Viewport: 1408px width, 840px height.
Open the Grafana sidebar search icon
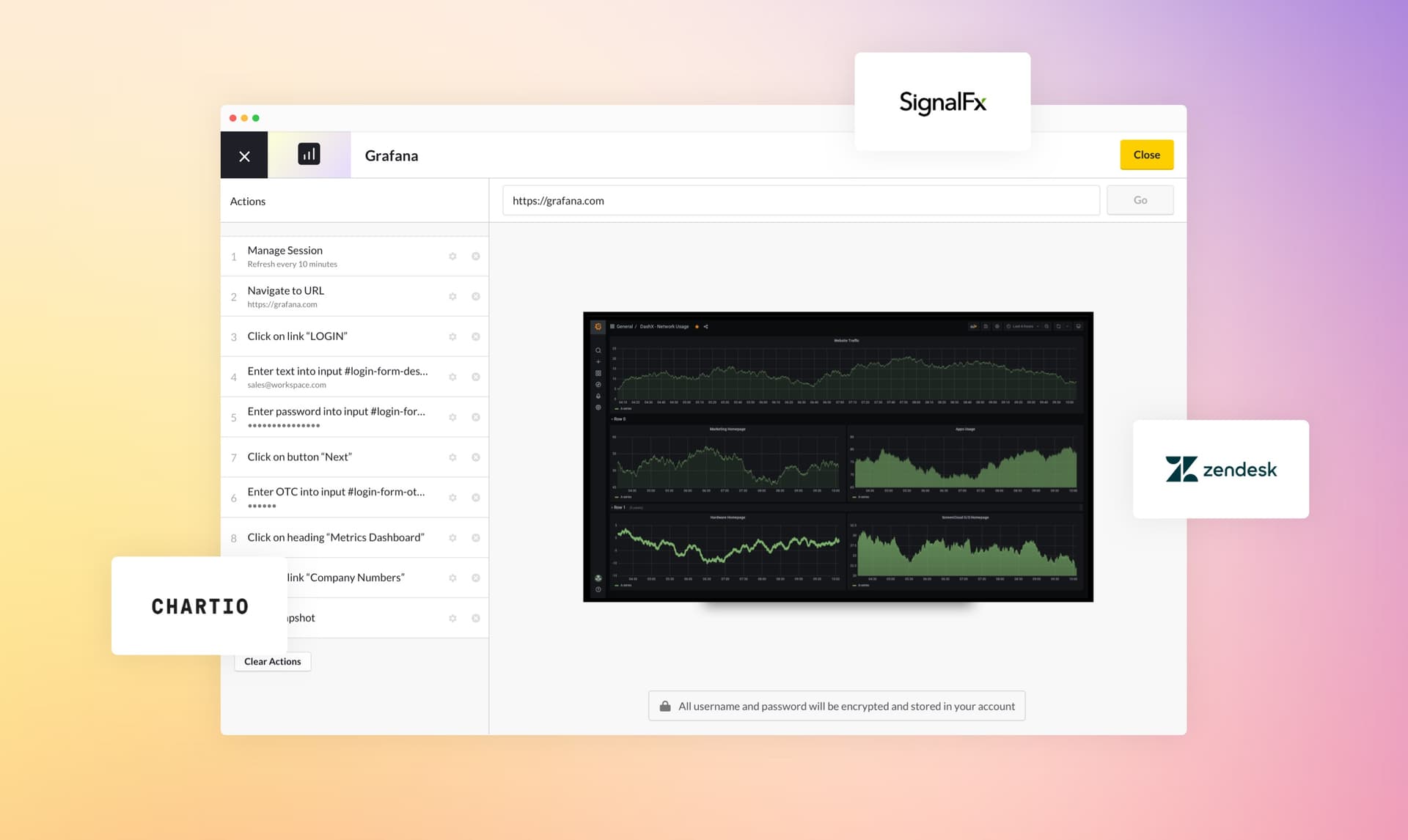coord(598,350)
